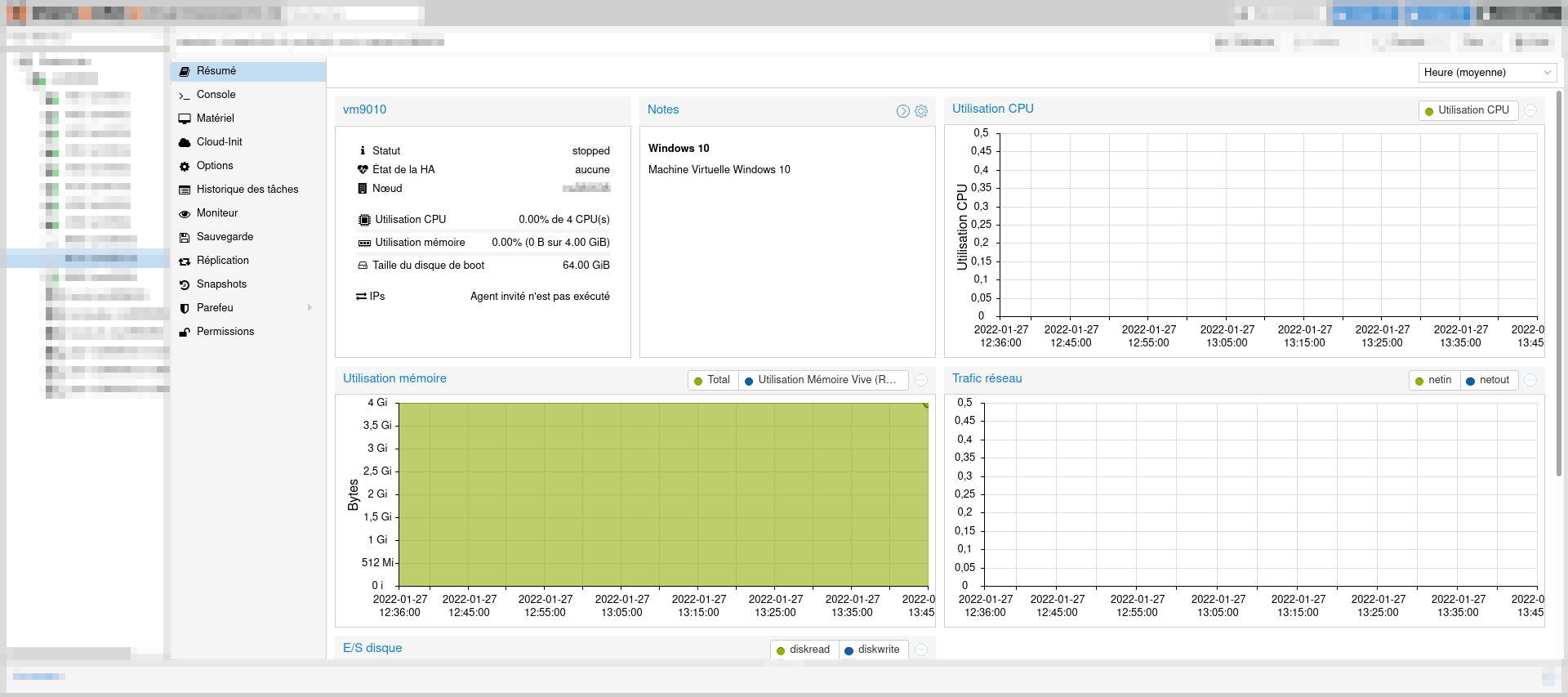Toggle the diskwrite legend series
The image size is (1568, 697).
(x=873, y=650)
